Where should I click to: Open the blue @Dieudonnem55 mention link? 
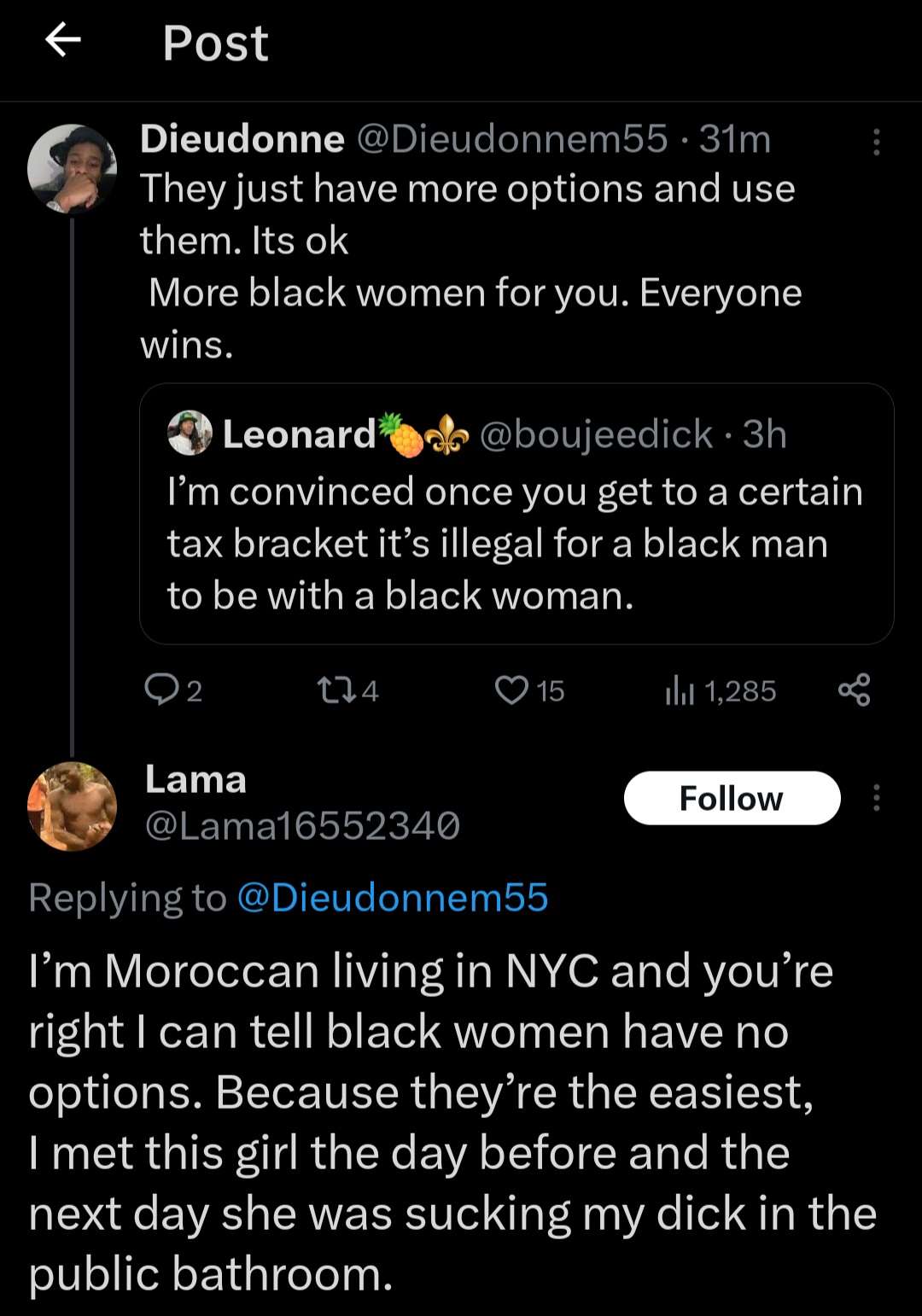coord(392,898)
